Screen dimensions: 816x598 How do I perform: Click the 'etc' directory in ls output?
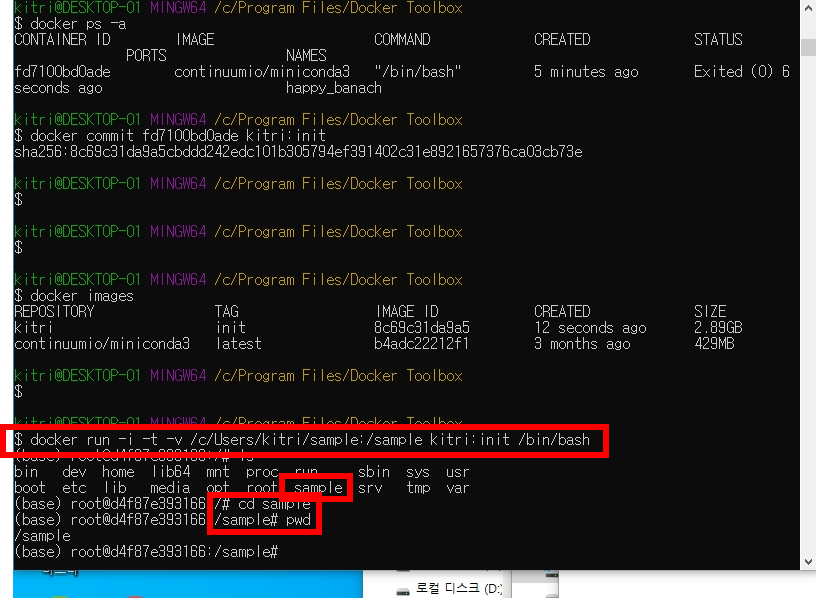pos(74,488)
